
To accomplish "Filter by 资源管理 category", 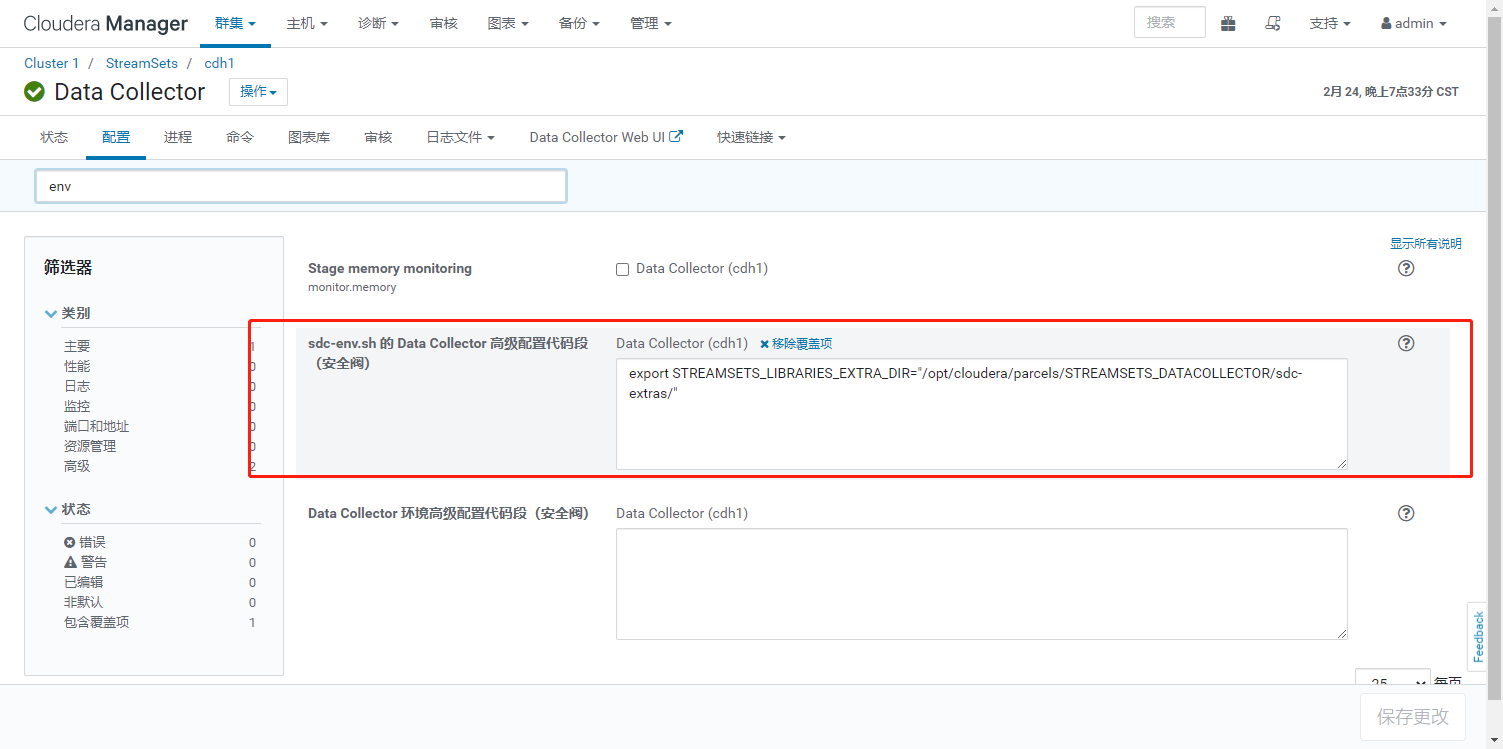I will 90,446.
